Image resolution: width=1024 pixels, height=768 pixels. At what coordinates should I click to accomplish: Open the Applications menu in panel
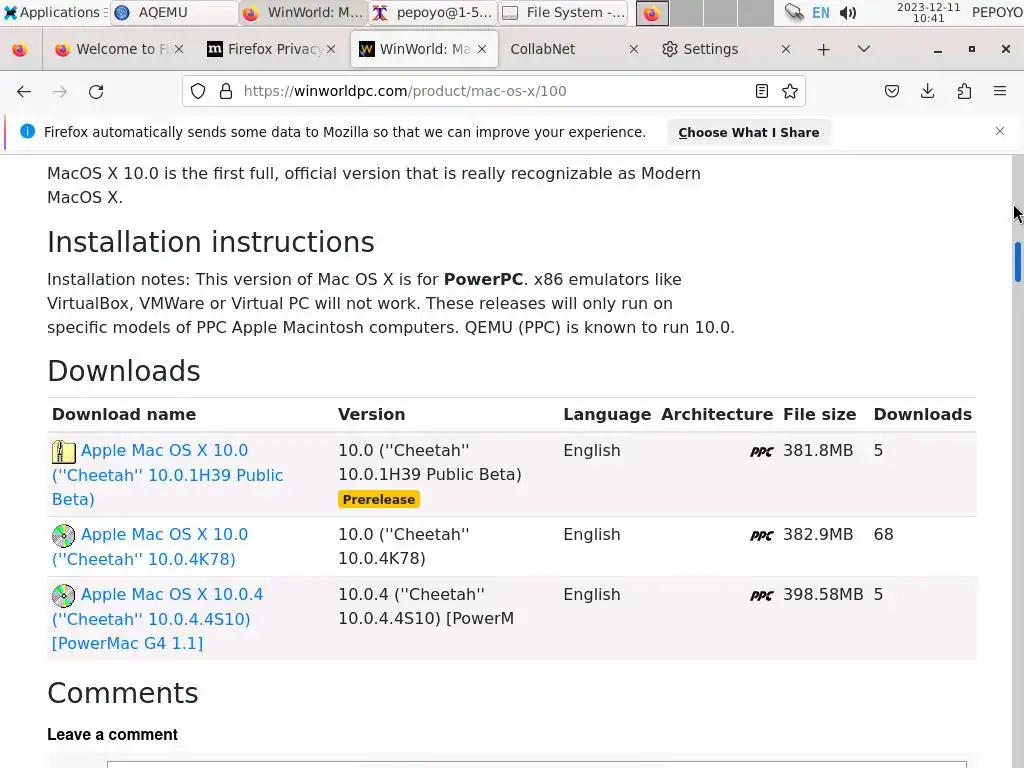(54, 12)
